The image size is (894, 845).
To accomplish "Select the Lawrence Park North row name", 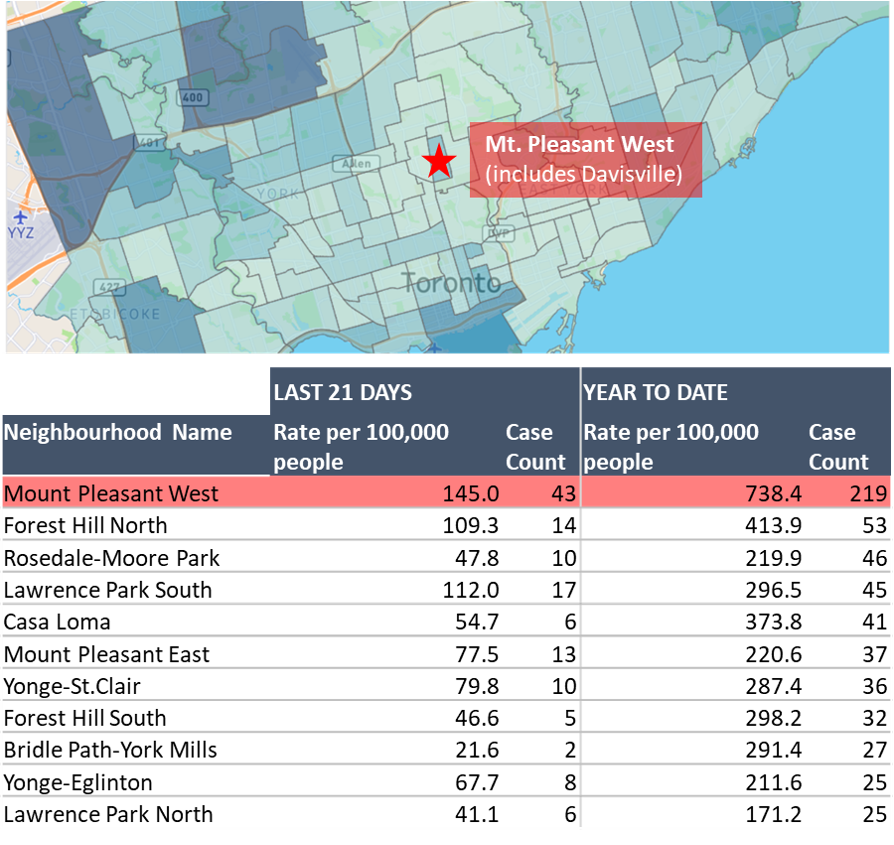I will [x=108, y=815].
